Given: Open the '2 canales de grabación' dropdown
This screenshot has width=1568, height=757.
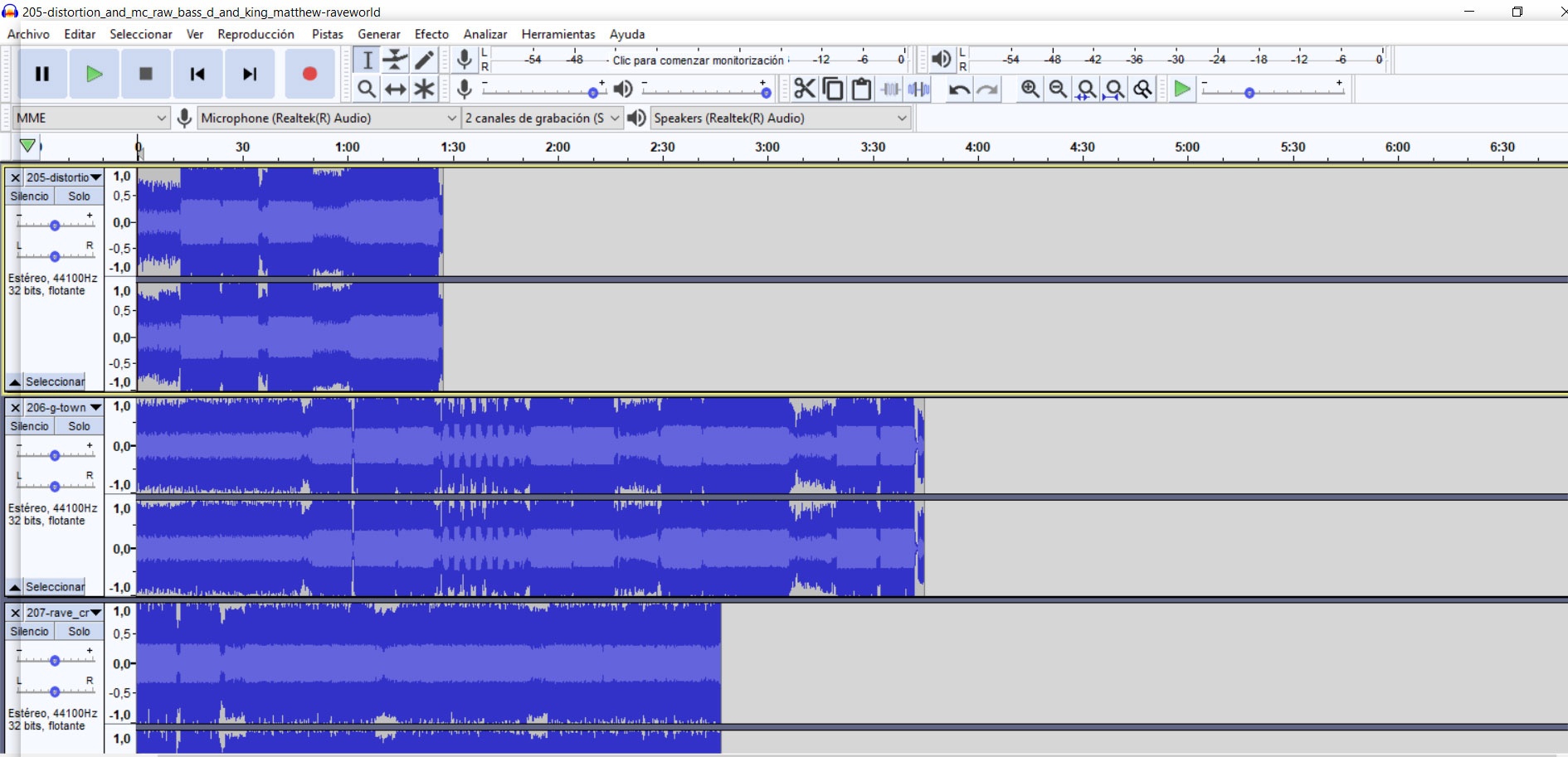Looking at the screenshot, I should tap(542, 118).
